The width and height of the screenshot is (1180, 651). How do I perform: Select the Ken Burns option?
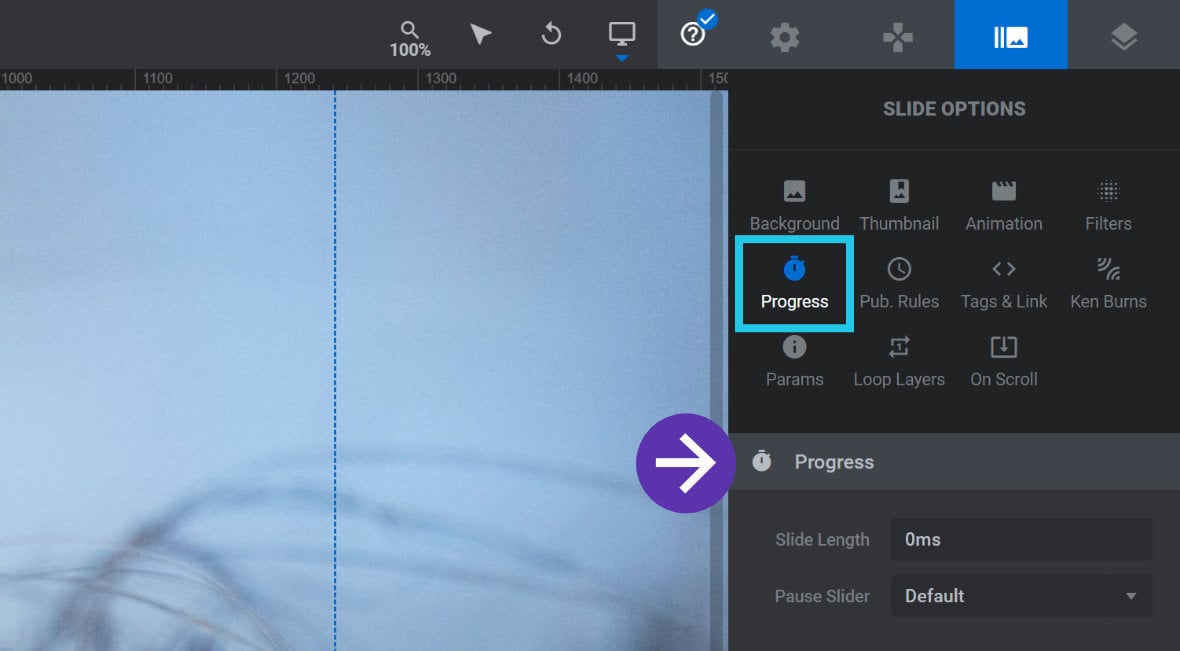point(1109,284)
